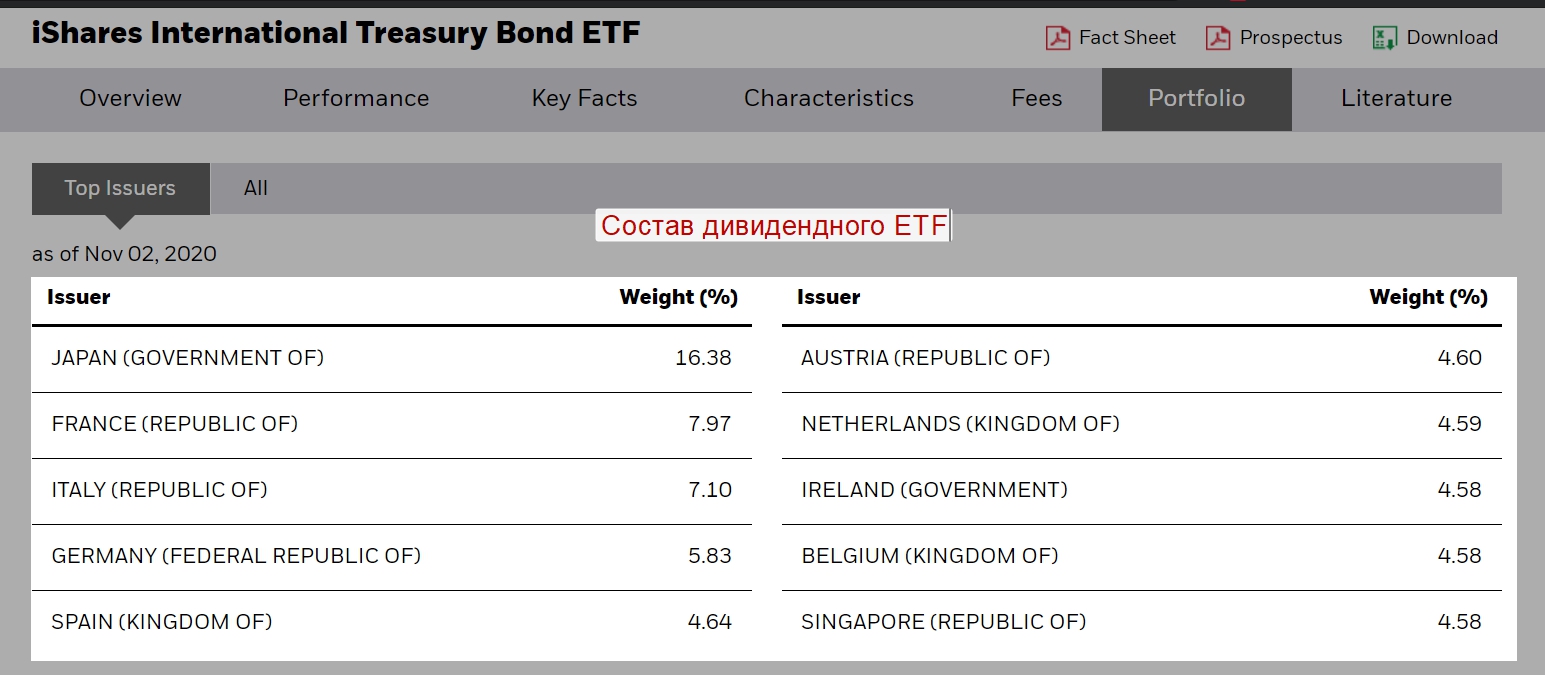Open the Fact Sheet text link
Viewport: 1545px width, 675px height.
1127,38
